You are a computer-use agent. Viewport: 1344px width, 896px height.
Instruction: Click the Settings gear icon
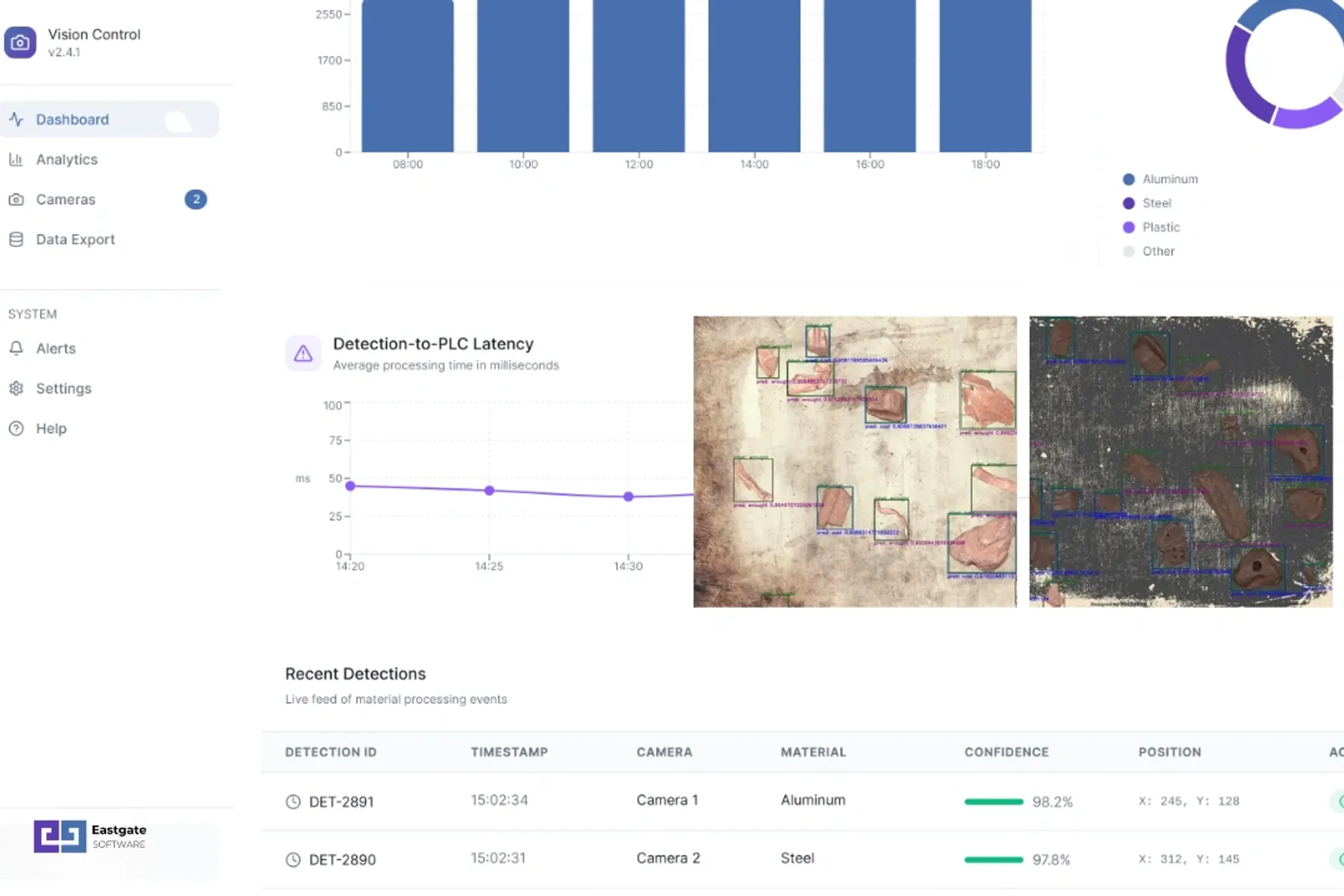[16, 388]
